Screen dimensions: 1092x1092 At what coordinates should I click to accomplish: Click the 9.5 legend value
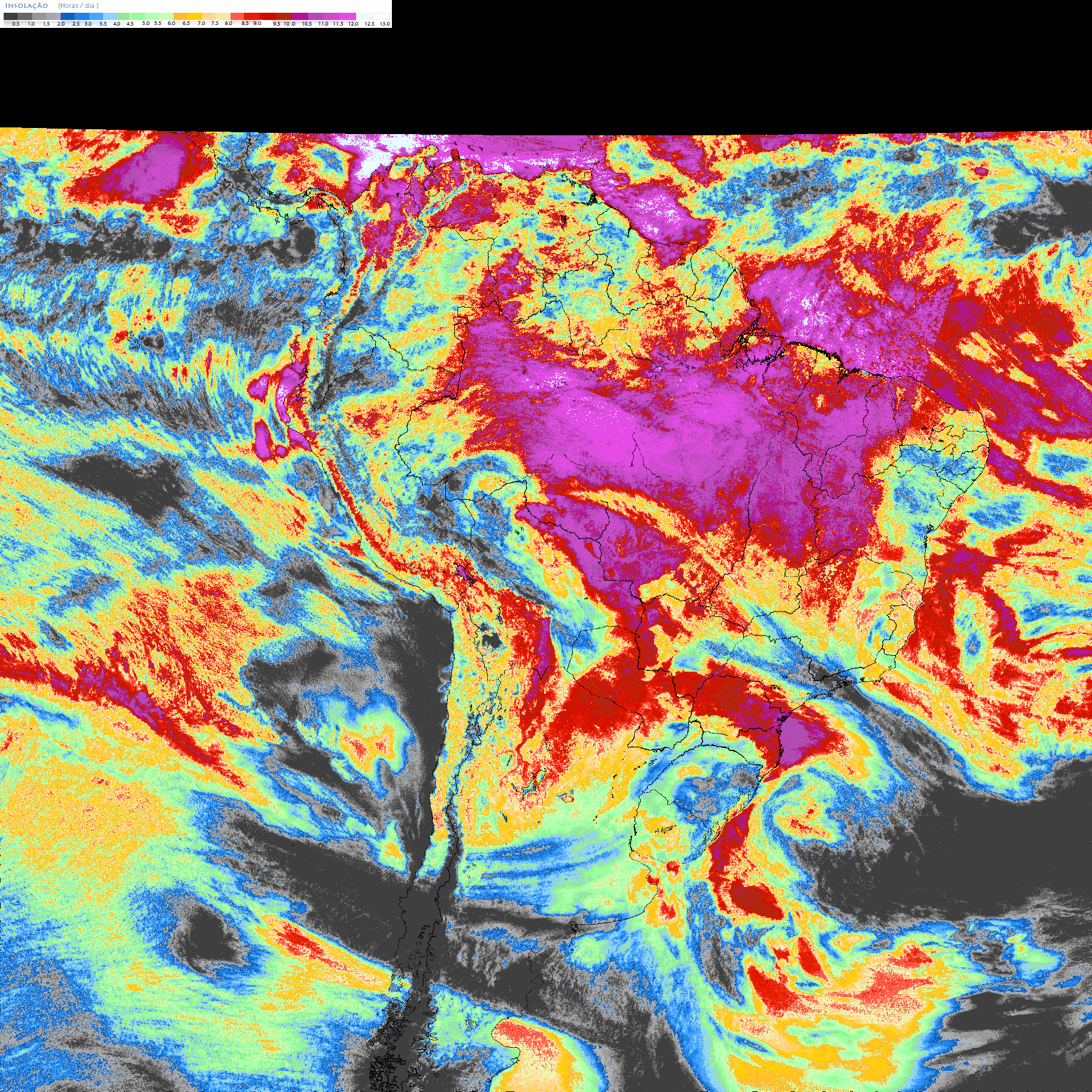pyautogui.click(x=277, y=24)
